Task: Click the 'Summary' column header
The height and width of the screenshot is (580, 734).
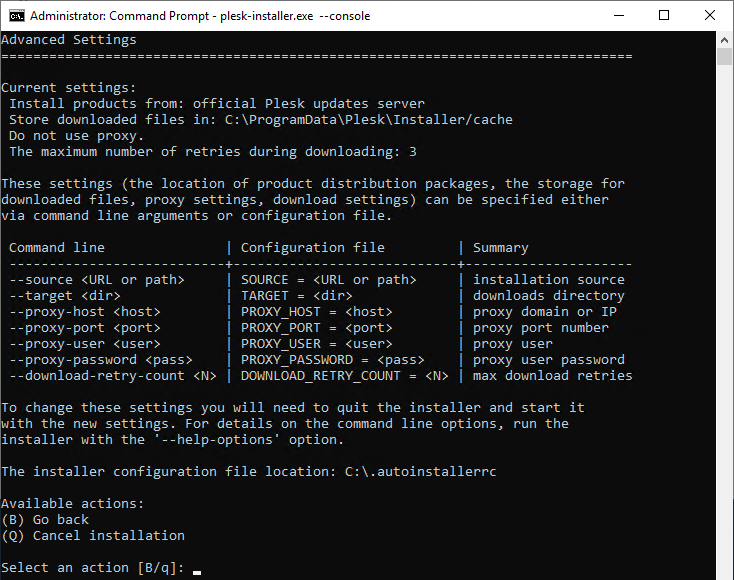Action: (x=501, y=248)
